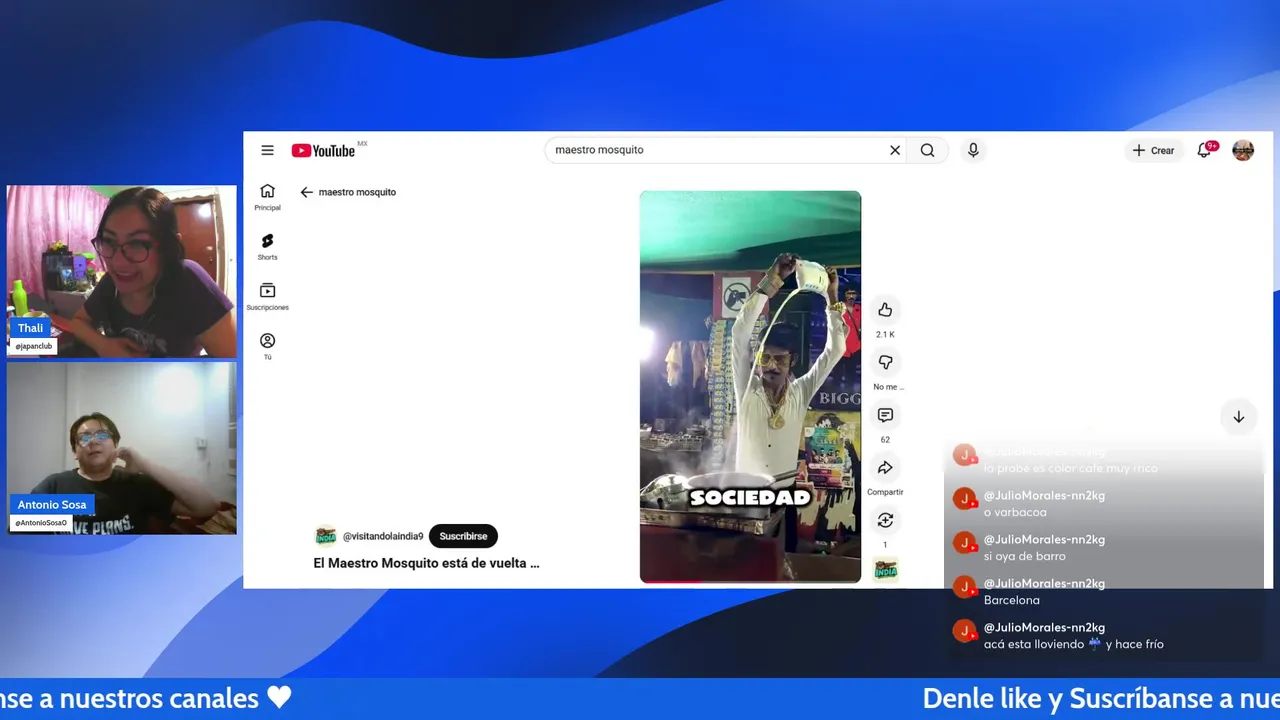Open the channel sound thumbnail below remix
The height and width of the screenshot is (720, 1280).
885,569
